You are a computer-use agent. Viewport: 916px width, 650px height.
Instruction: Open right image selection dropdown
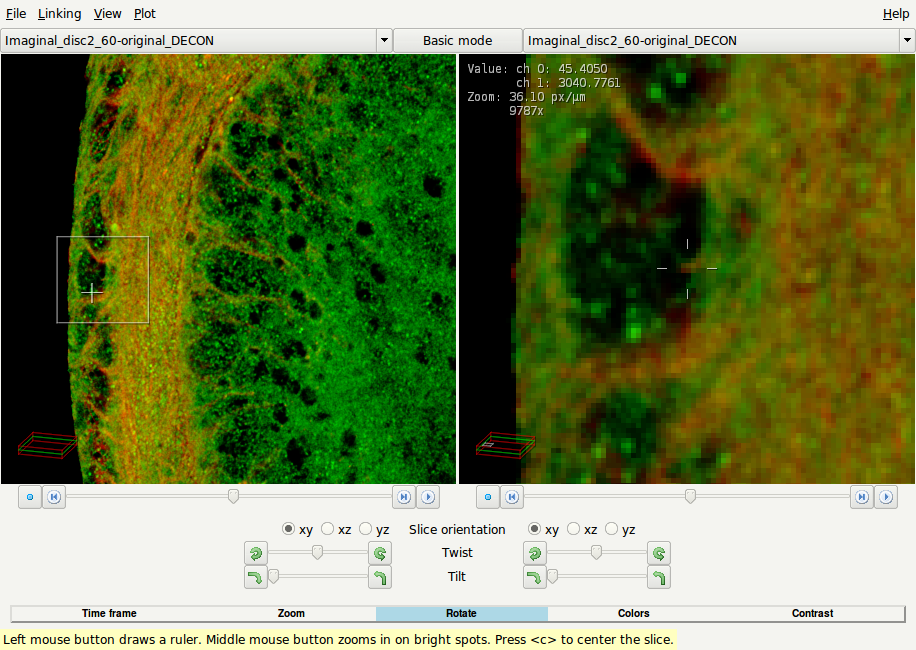pyautogui.click(x=907, y=40)
